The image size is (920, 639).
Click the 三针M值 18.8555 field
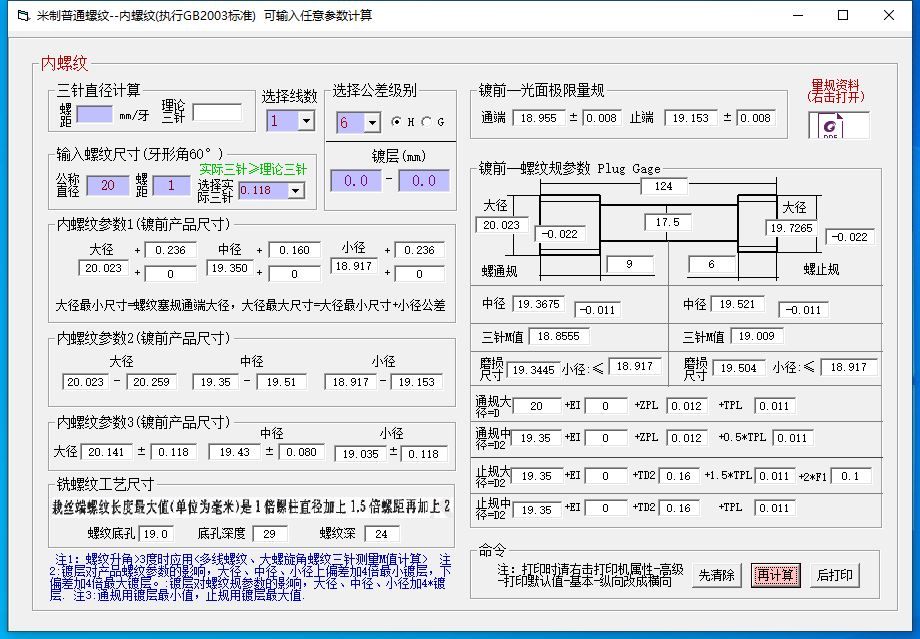tap(559, 336)
